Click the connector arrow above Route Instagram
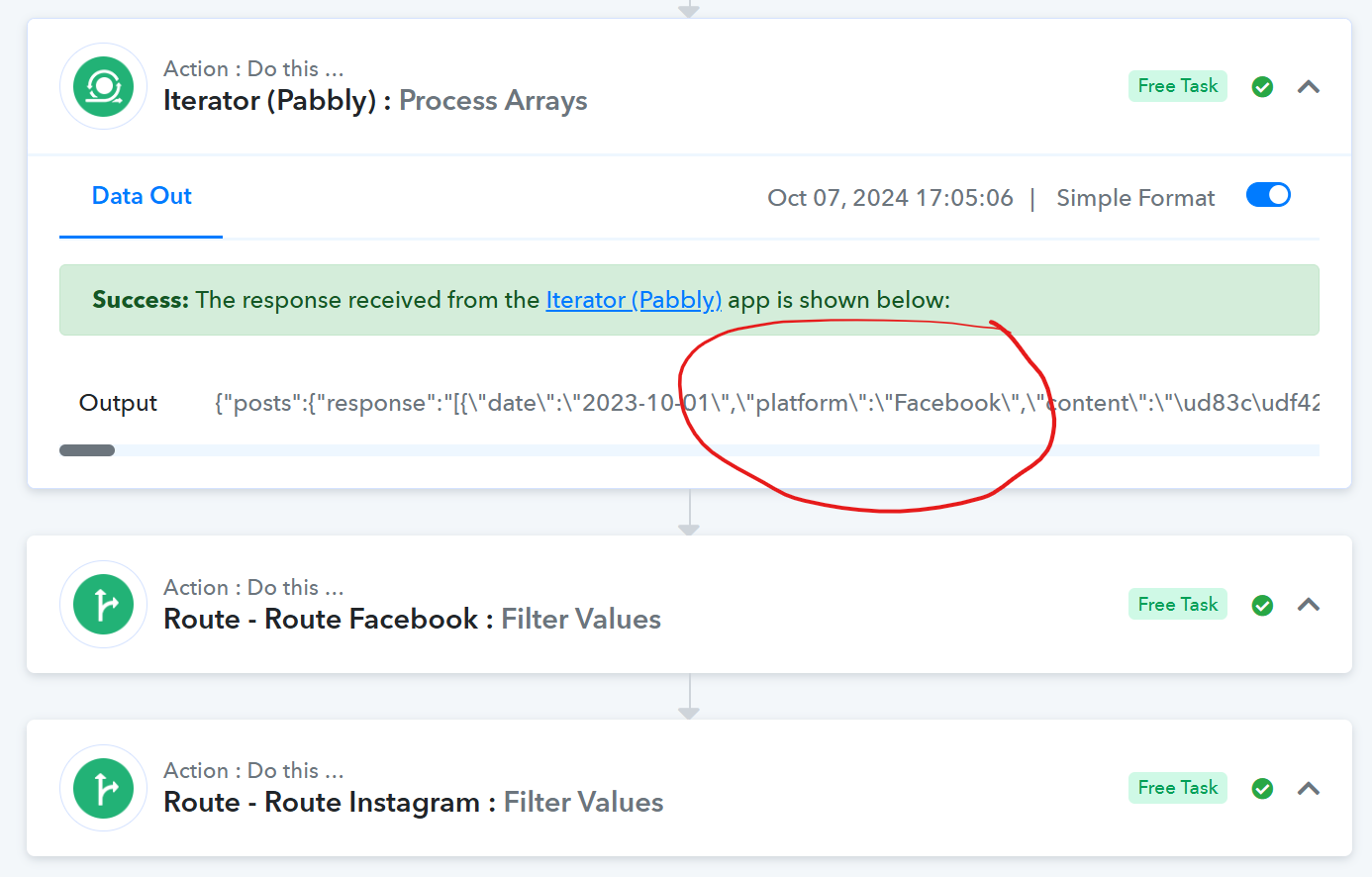 (x=689, y=696)
